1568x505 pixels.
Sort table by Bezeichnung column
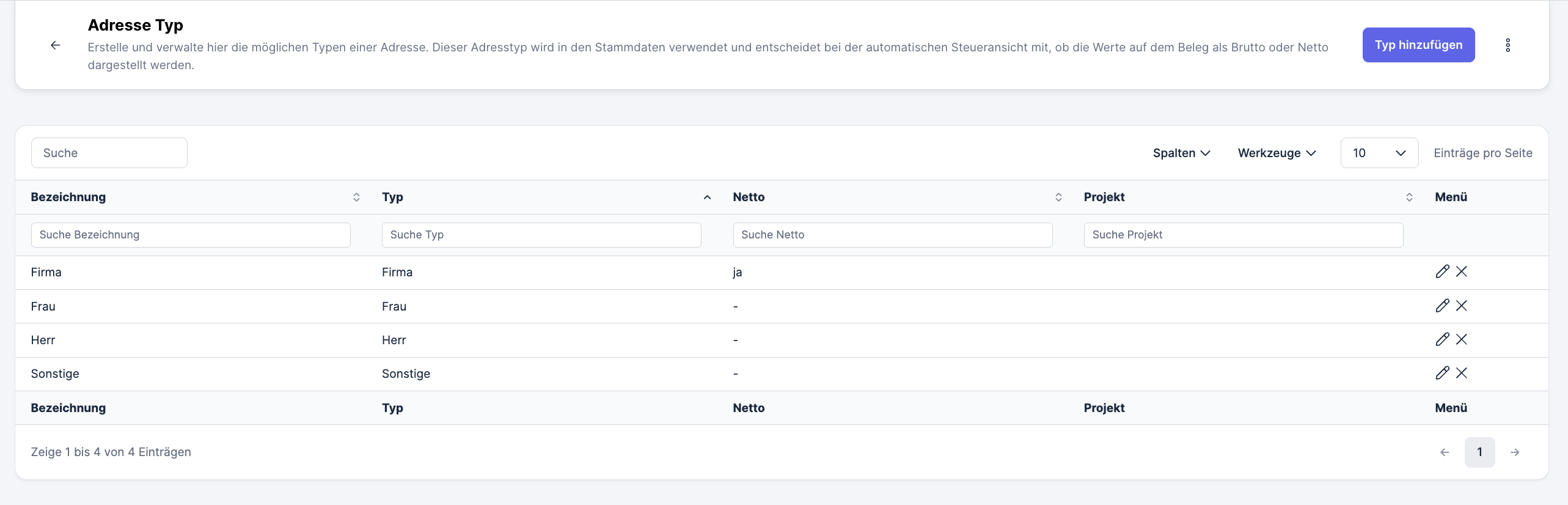click(356, 197)
